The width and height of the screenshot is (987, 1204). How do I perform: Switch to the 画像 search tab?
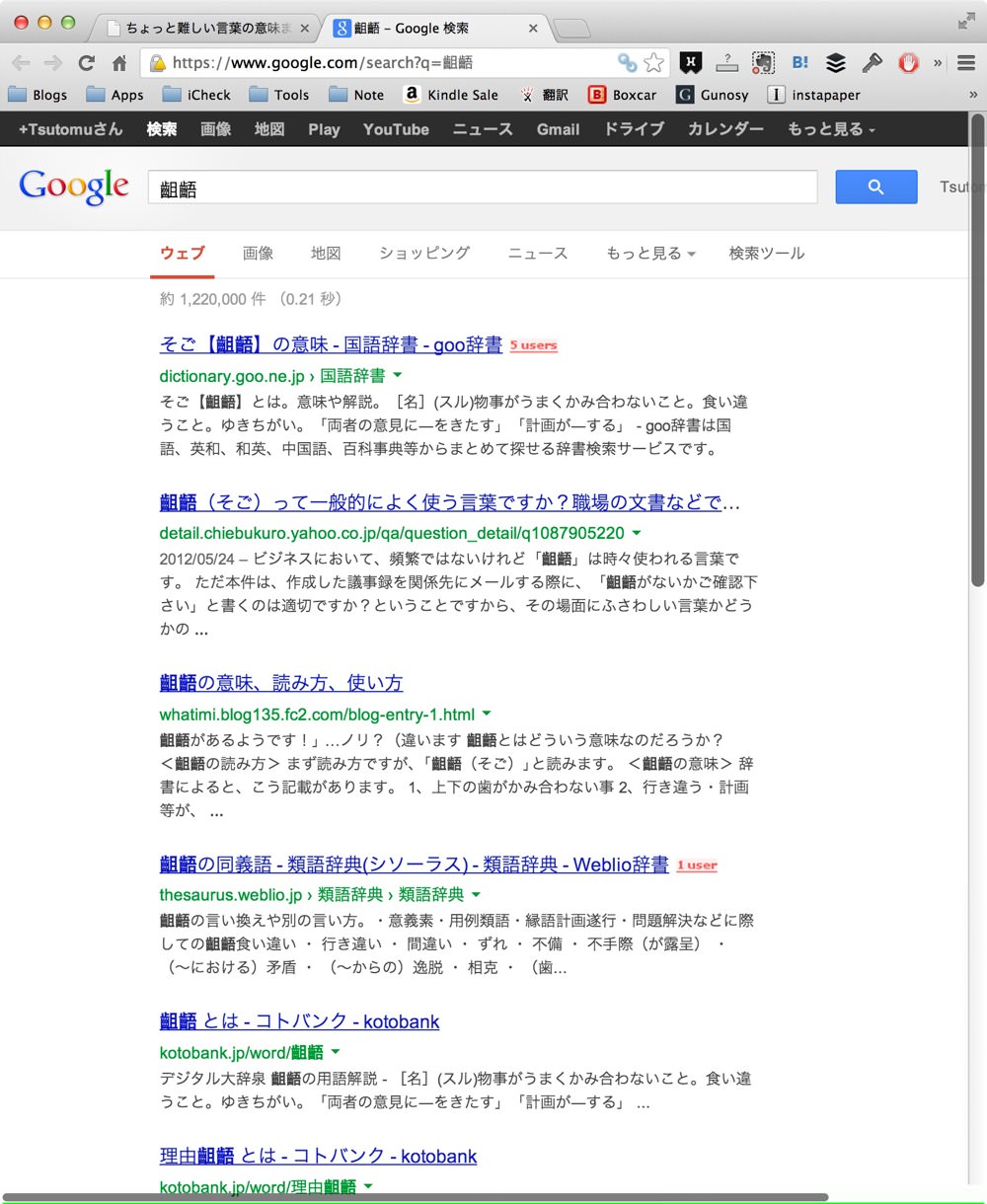pyautogui.click(x=258, y=254)
